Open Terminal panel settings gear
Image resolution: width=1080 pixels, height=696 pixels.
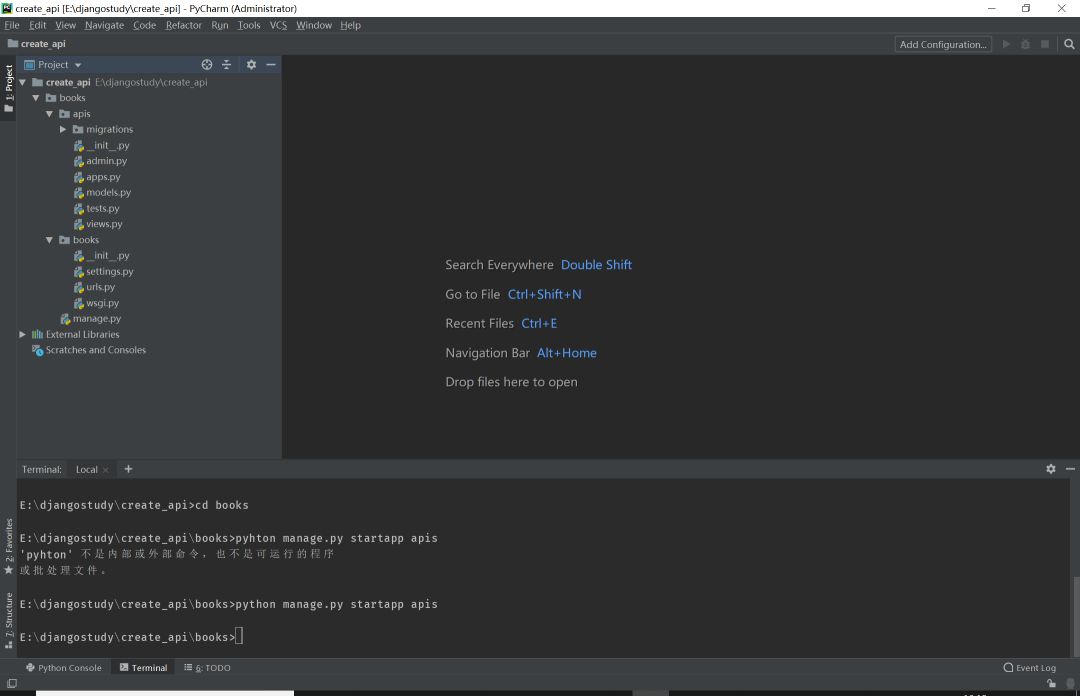(1050, 469)
